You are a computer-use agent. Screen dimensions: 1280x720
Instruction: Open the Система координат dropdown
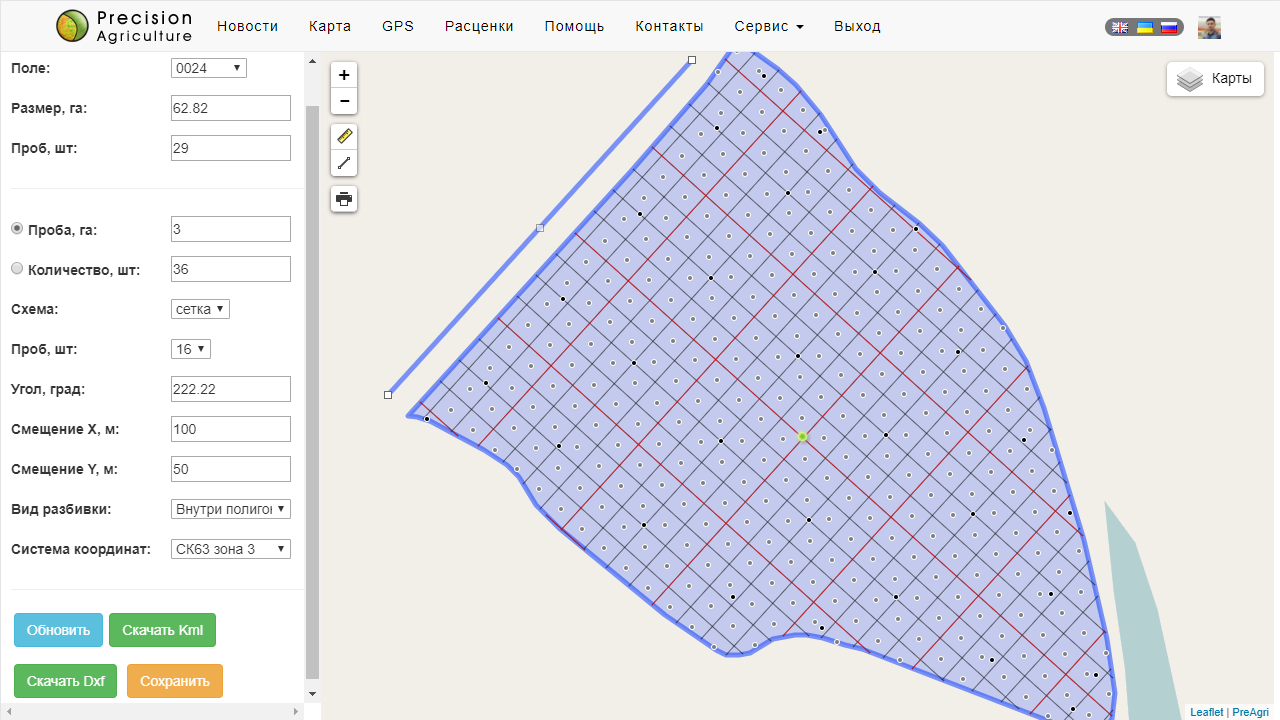230,549
